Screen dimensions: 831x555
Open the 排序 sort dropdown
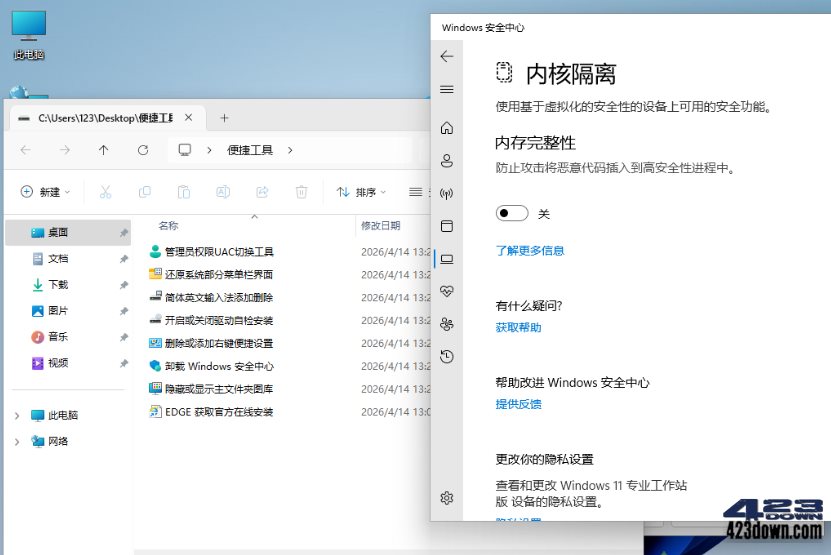[361, 192]
